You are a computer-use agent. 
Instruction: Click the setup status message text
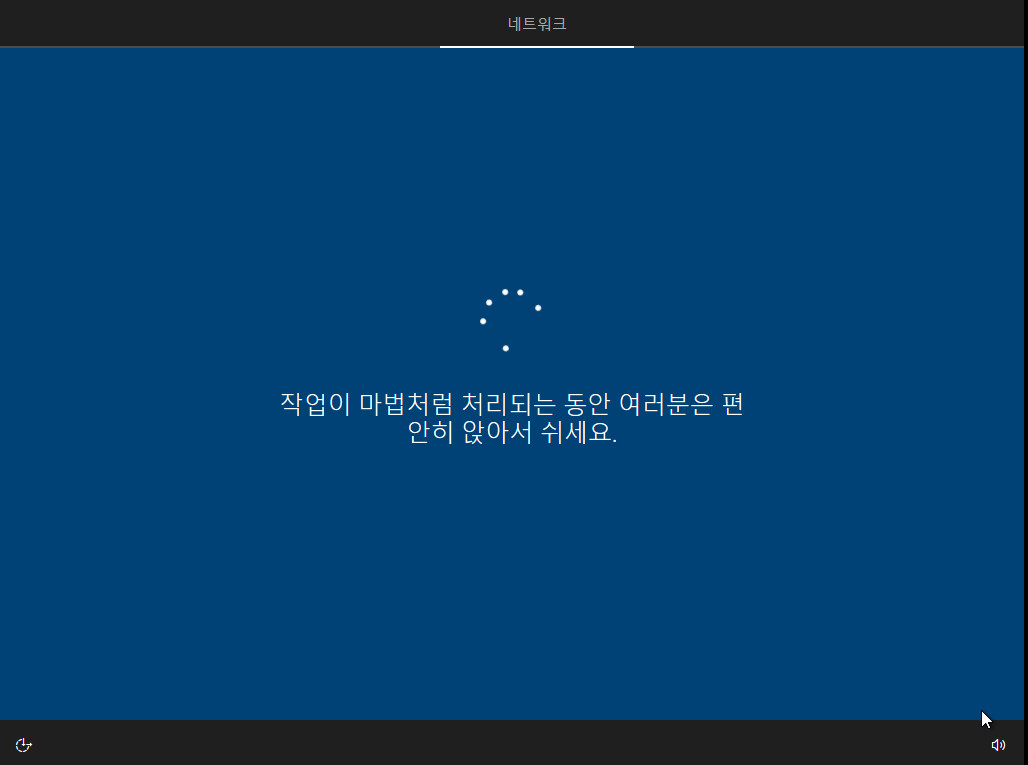pos(512,419)
